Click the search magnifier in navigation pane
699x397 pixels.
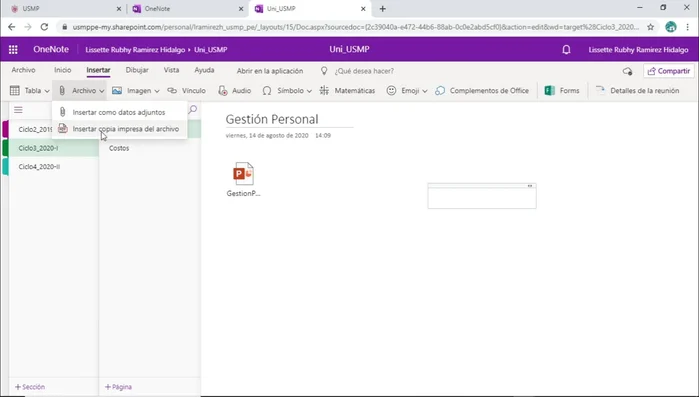(193, 110)
